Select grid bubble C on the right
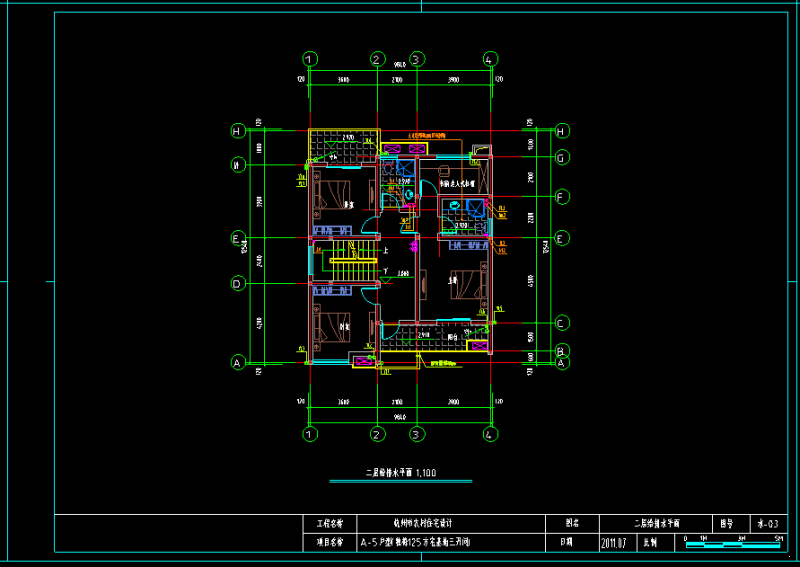 tap(562, 323)
